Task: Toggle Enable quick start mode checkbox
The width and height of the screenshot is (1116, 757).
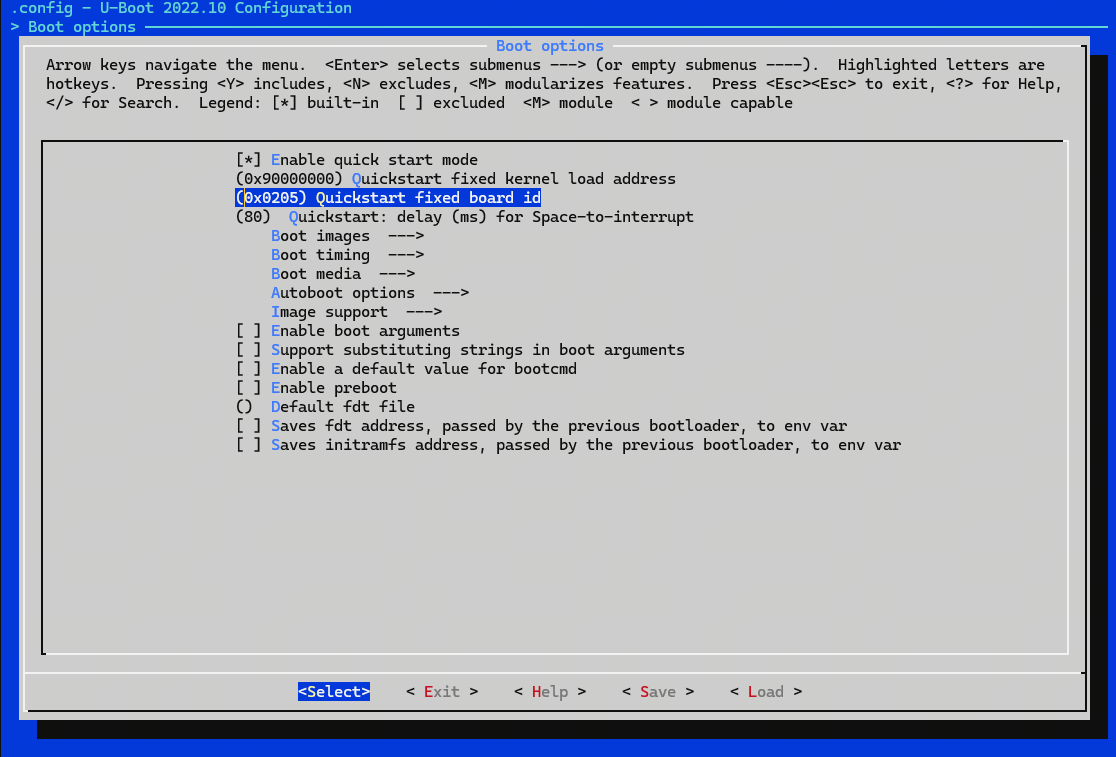Action: (357, 160)
